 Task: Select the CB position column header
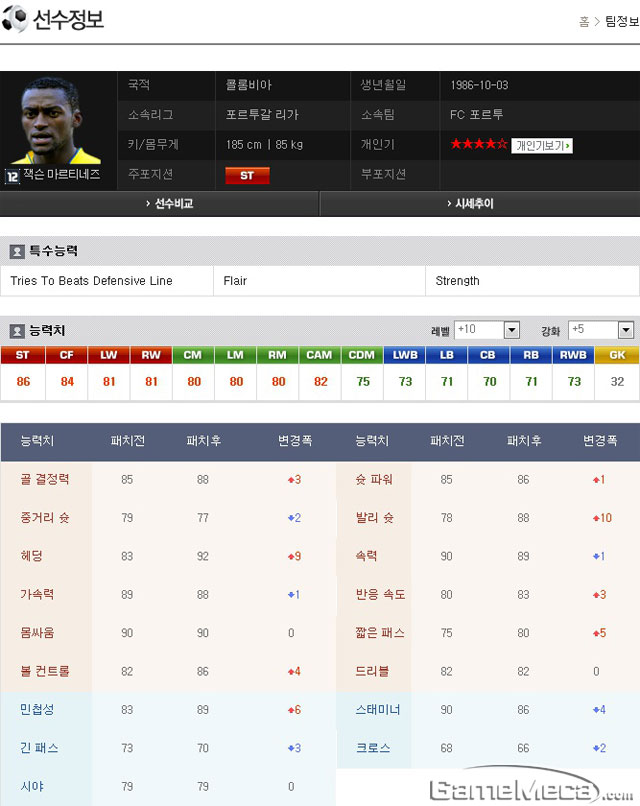[488, 355]
